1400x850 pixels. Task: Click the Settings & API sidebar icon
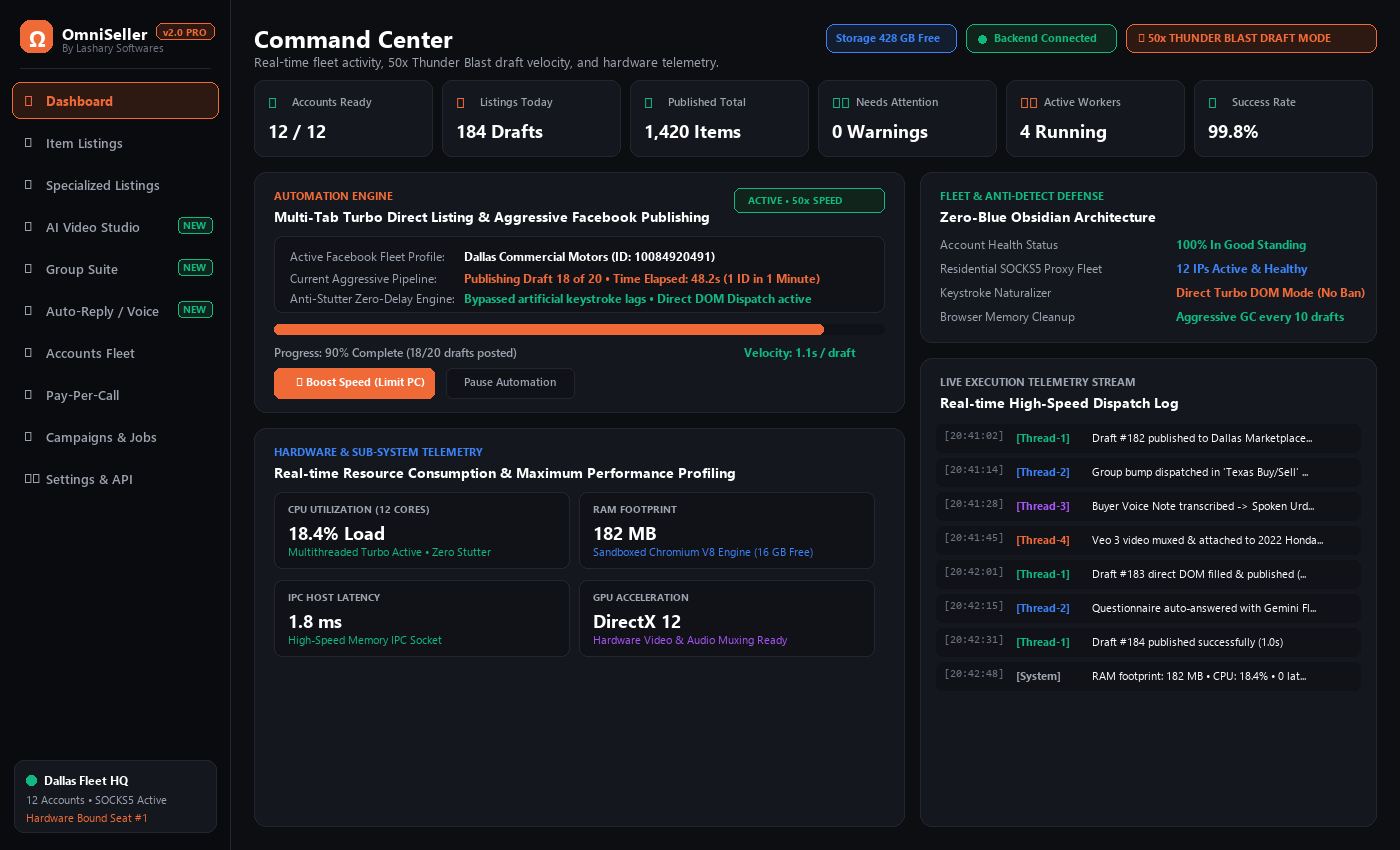pyautogui.click(x=32, y=479)
